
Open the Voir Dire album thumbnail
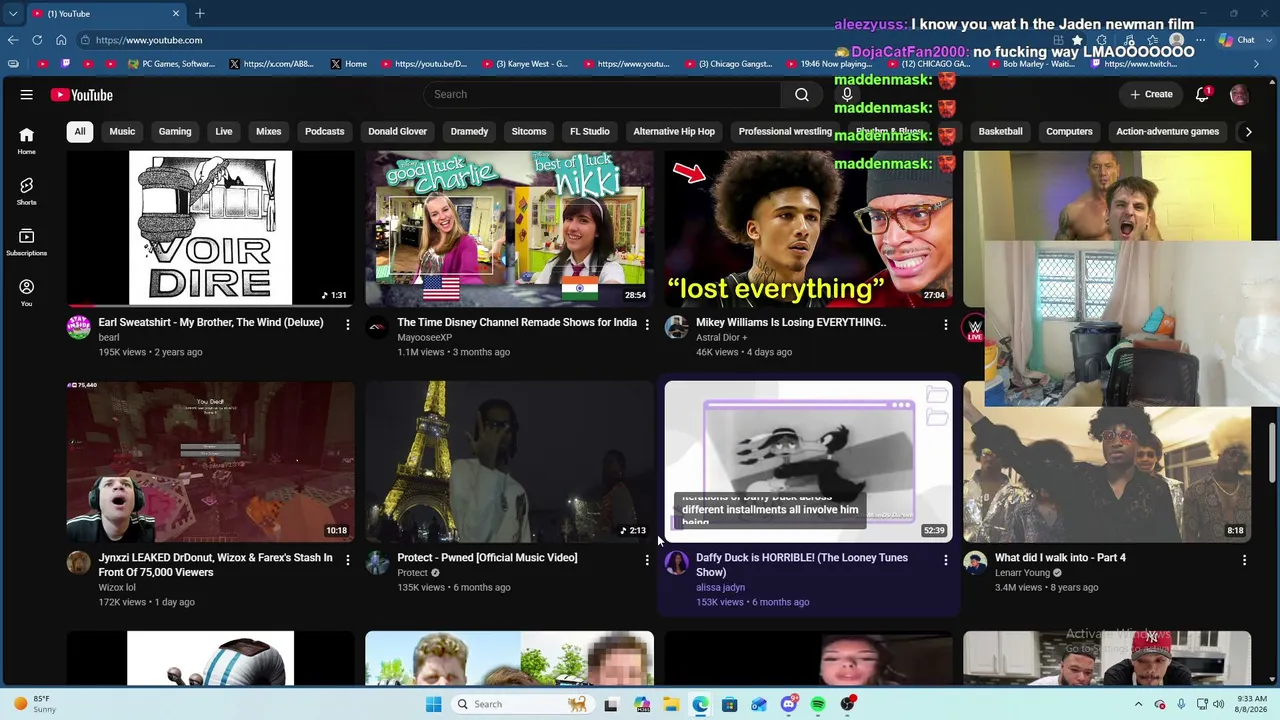pyautogui.click(x=210, y=228)
